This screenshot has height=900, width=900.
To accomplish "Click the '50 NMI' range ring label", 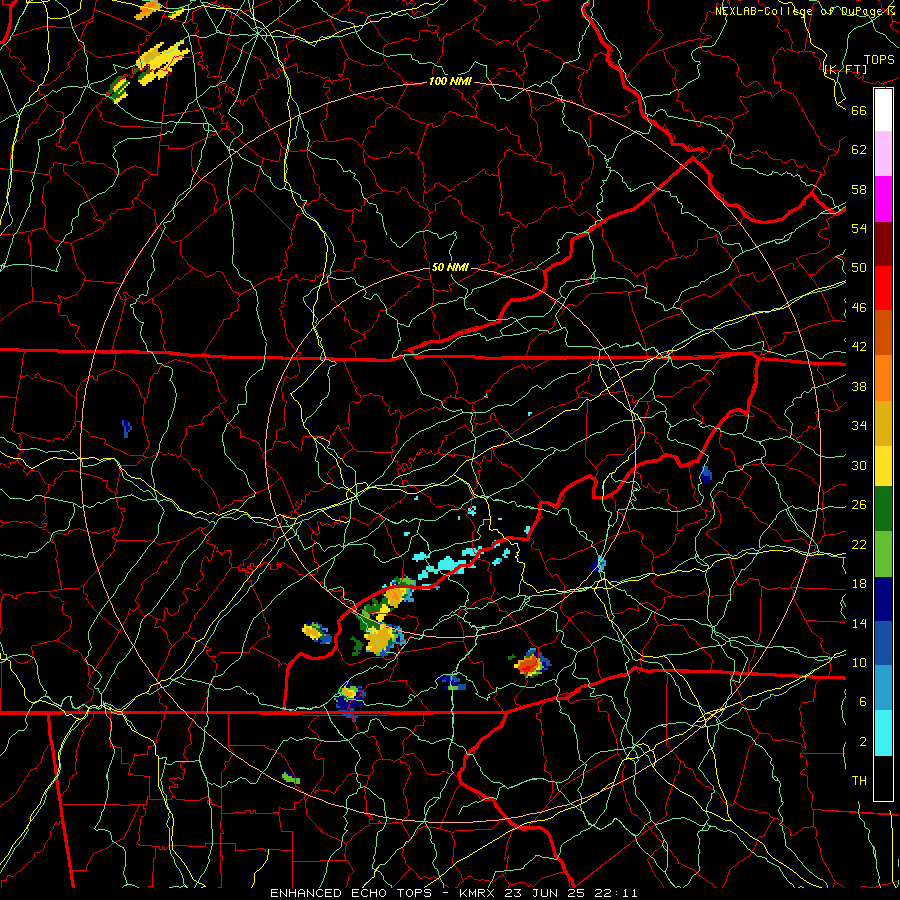I will coord(450,267).
